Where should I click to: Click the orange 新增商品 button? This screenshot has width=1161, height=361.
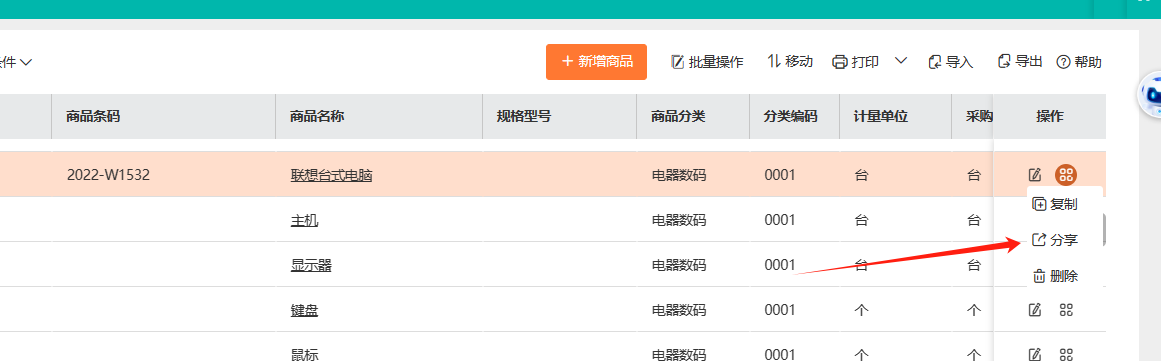click(596, 61)
